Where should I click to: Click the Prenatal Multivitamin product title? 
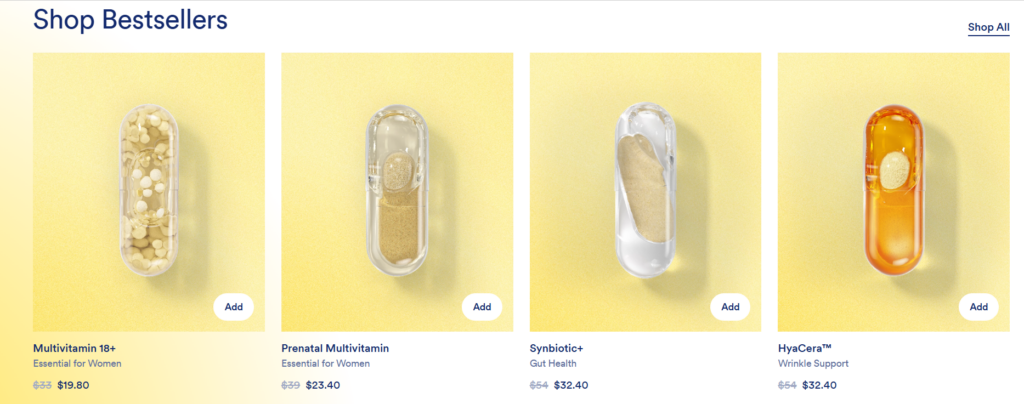335,348
